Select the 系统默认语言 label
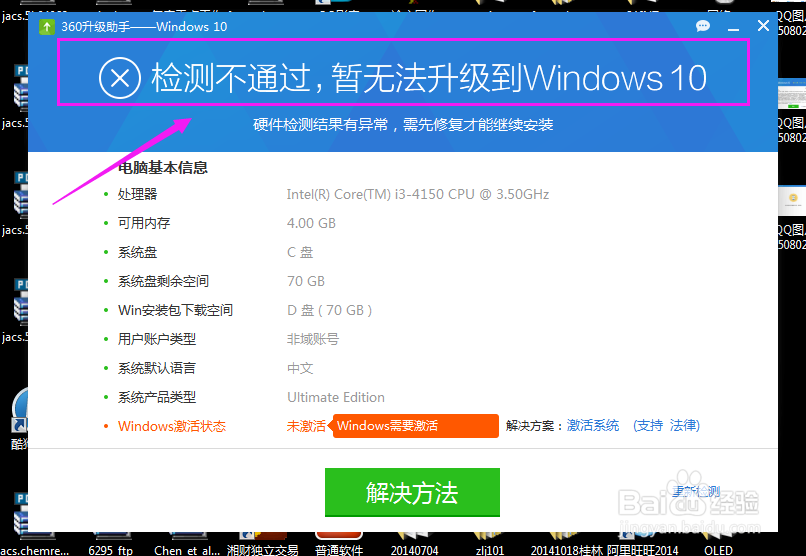Screen dimensions: 806x556 tap(157, 368)
